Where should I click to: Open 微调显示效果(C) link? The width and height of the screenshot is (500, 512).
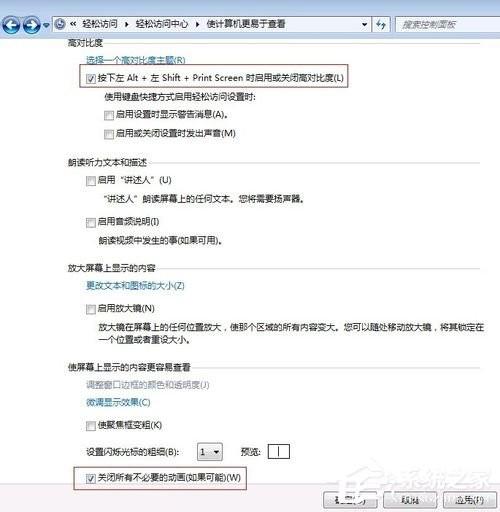pyautogui.click(x=118, y=402)
